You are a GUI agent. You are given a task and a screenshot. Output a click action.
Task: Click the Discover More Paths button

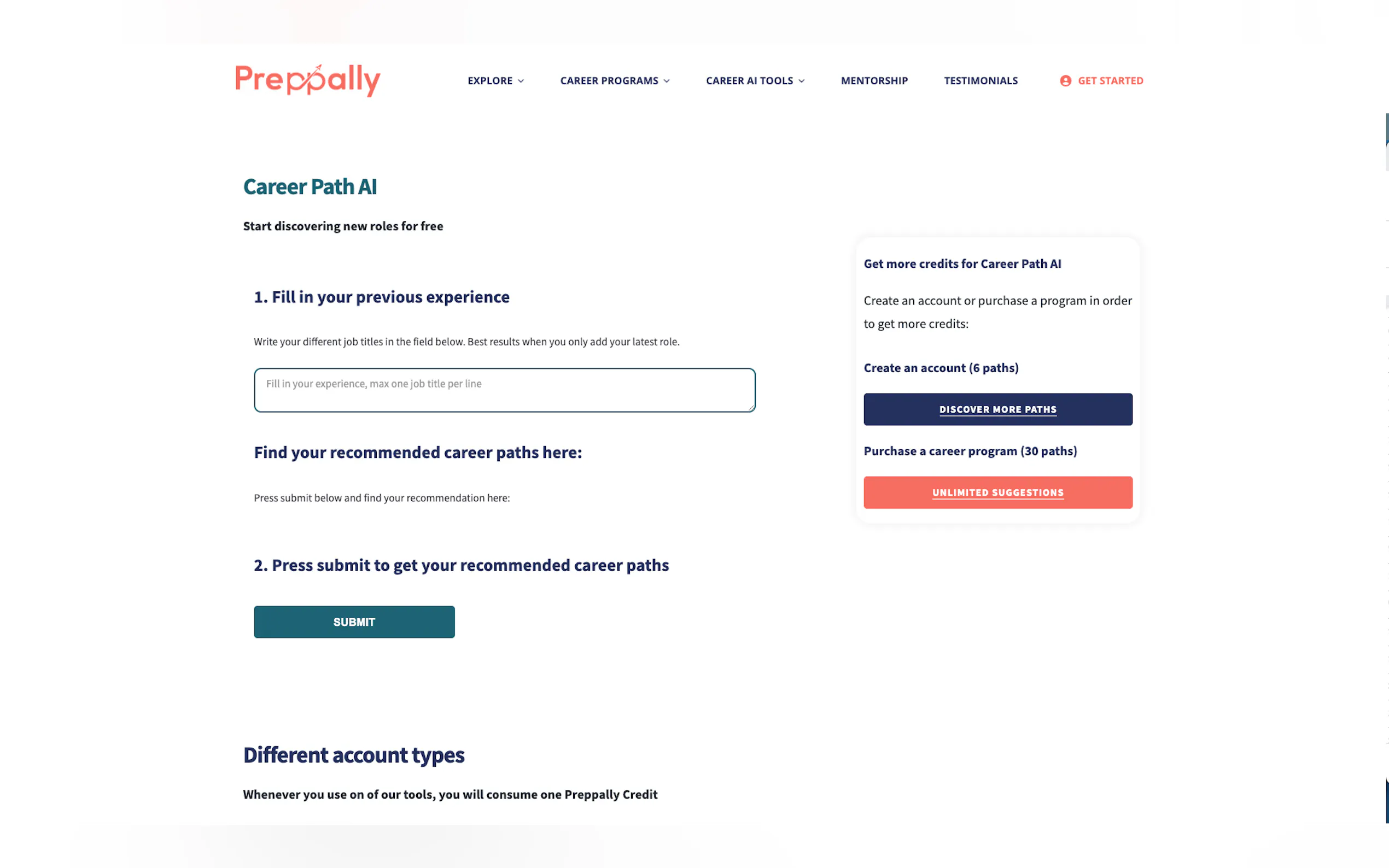[x=997, y=409]
